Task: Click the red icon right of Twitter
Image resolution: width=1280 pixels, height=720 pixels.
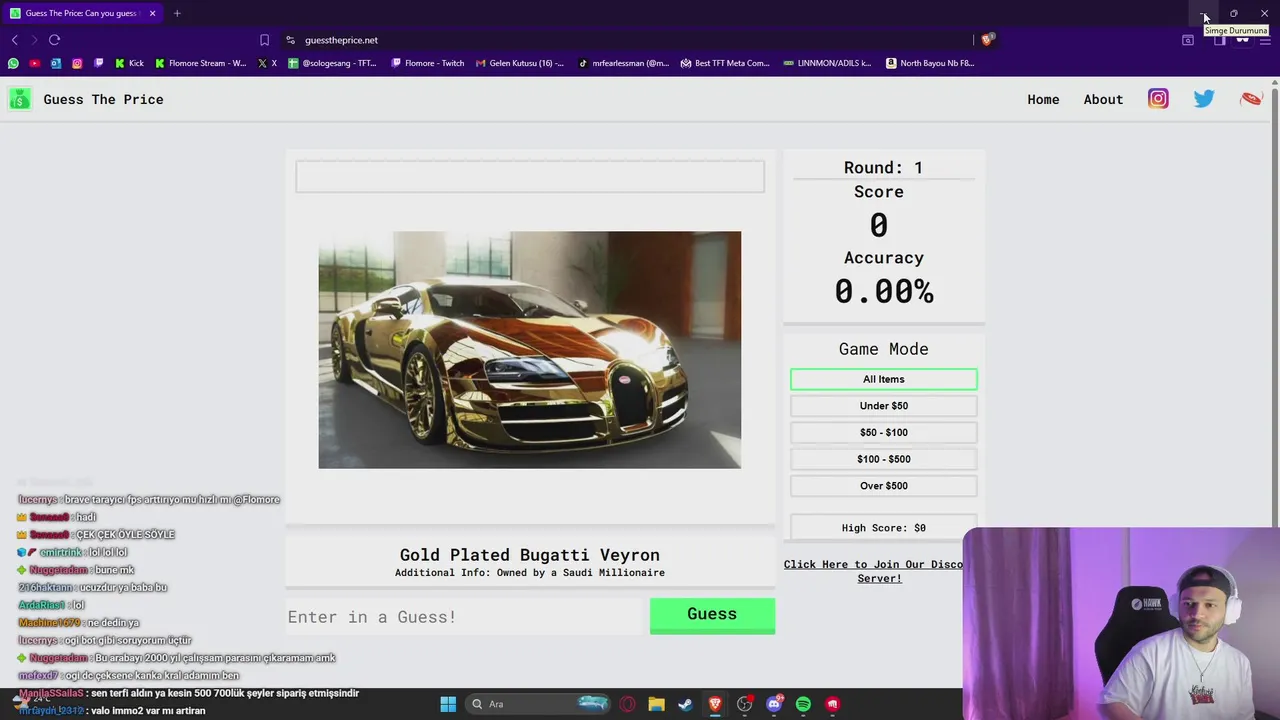Action: pos(1251,98)
